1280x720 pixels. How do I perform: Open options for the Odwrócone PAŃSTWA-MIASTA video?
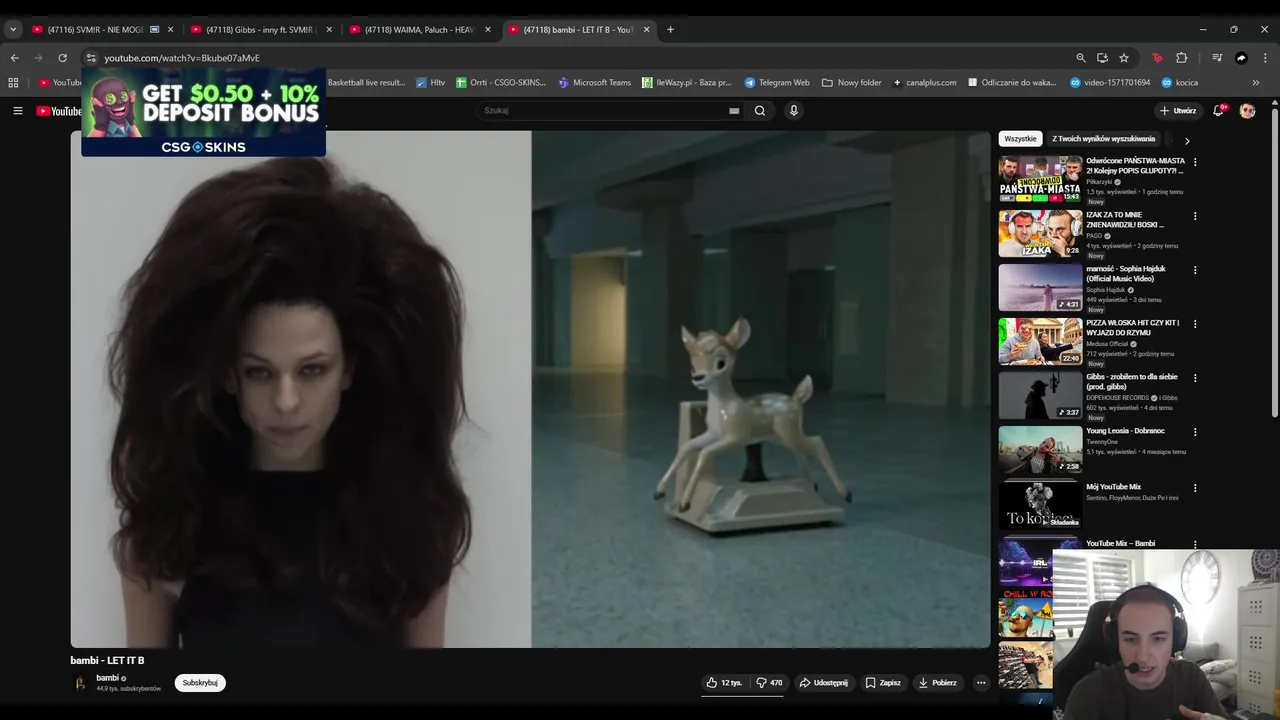pos(1195,162)
